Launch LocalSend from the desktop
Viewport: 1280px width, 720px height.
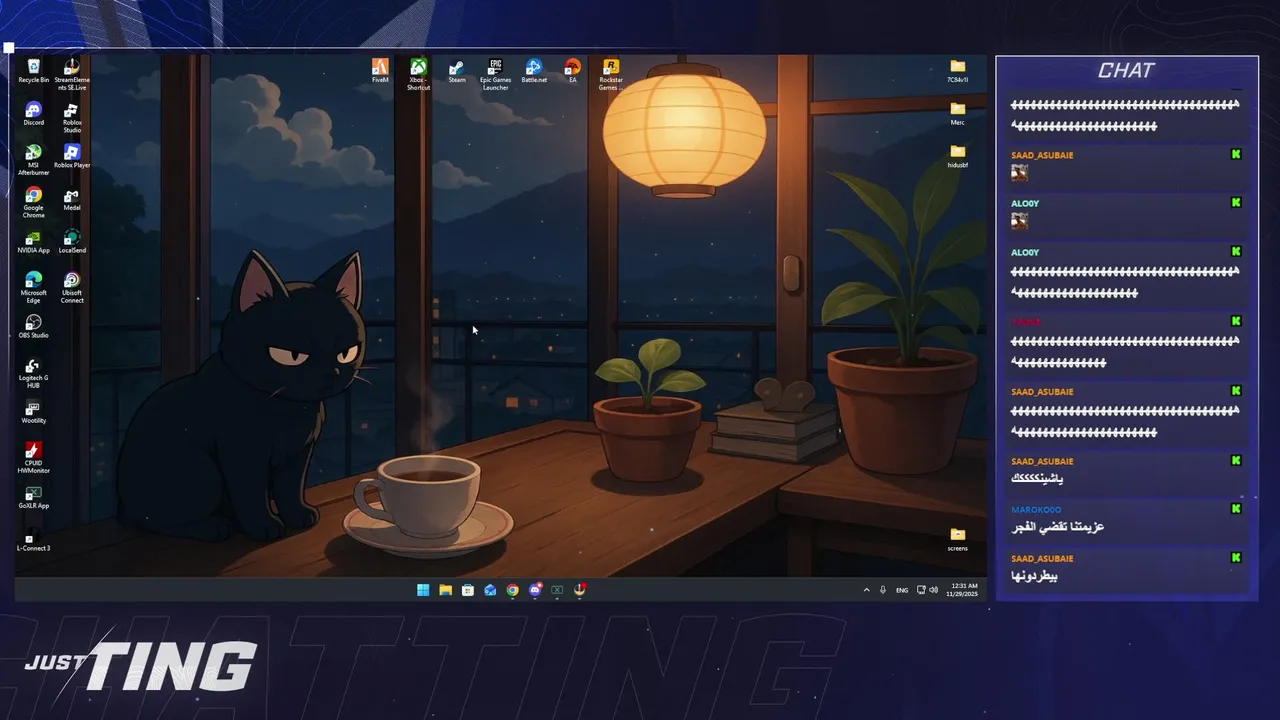(72, 242)
